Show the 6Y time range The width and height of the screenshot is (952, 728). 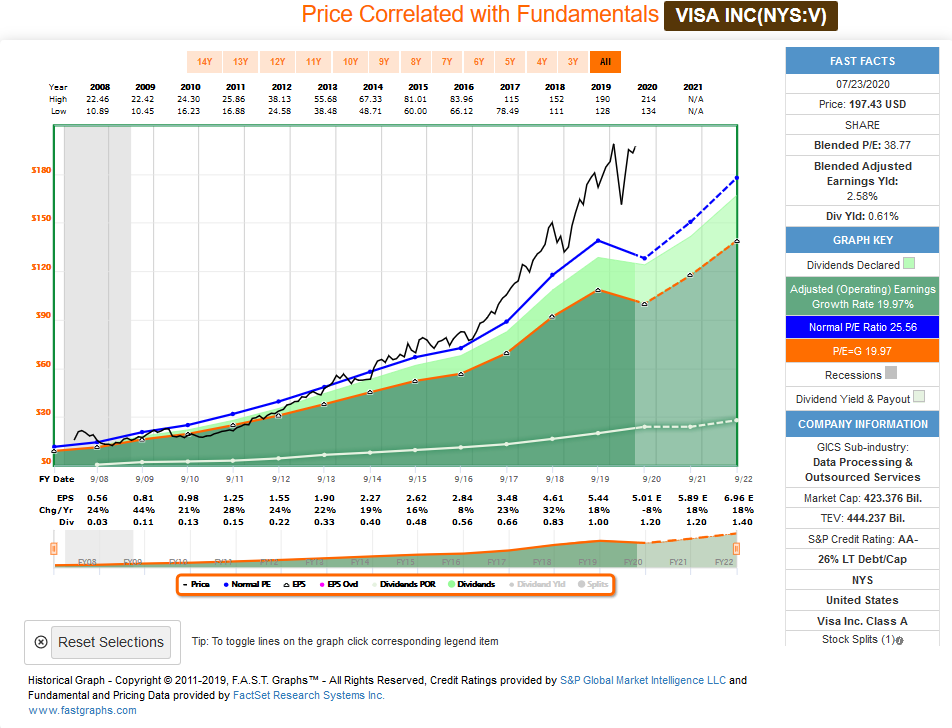[479, 62]
